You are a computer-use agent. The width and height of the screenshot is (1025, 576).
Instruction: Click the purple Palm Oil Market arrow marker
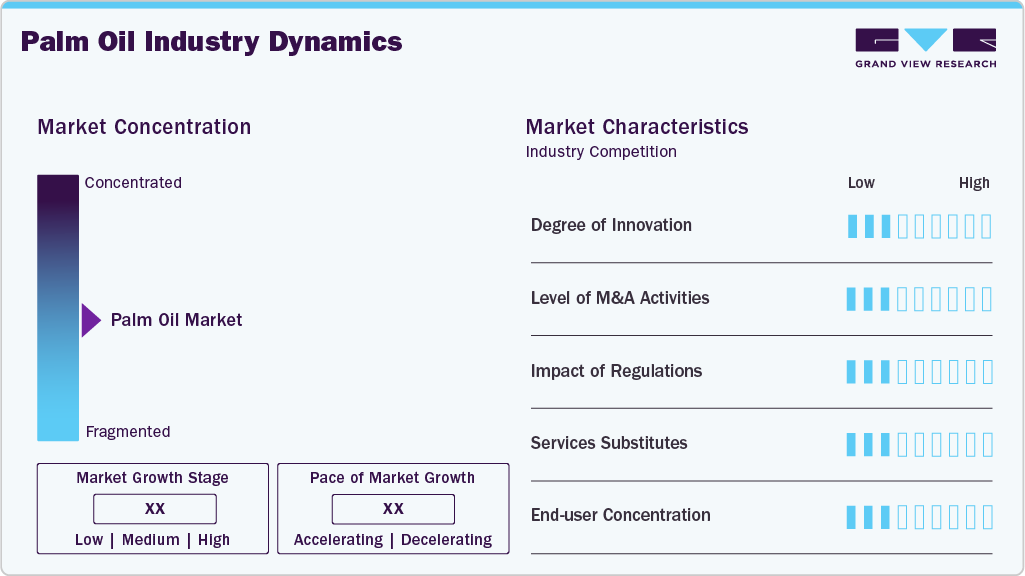click(x=91, y=320)
